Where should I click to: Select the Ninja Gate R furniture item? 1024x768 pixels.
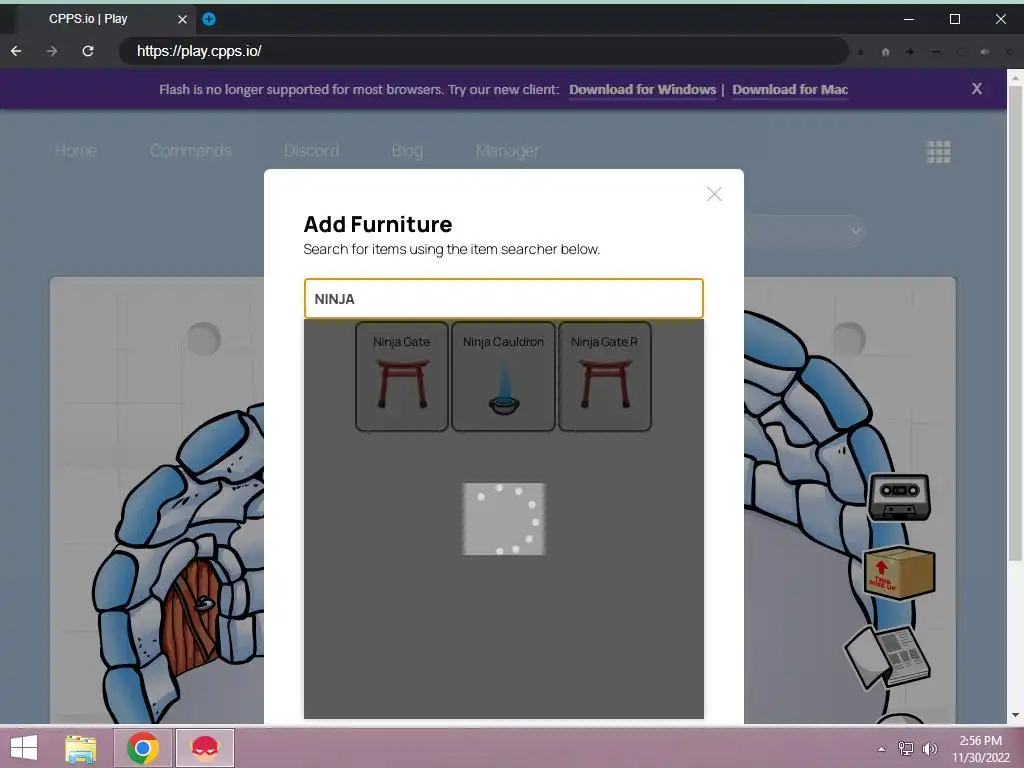point(605,376)
